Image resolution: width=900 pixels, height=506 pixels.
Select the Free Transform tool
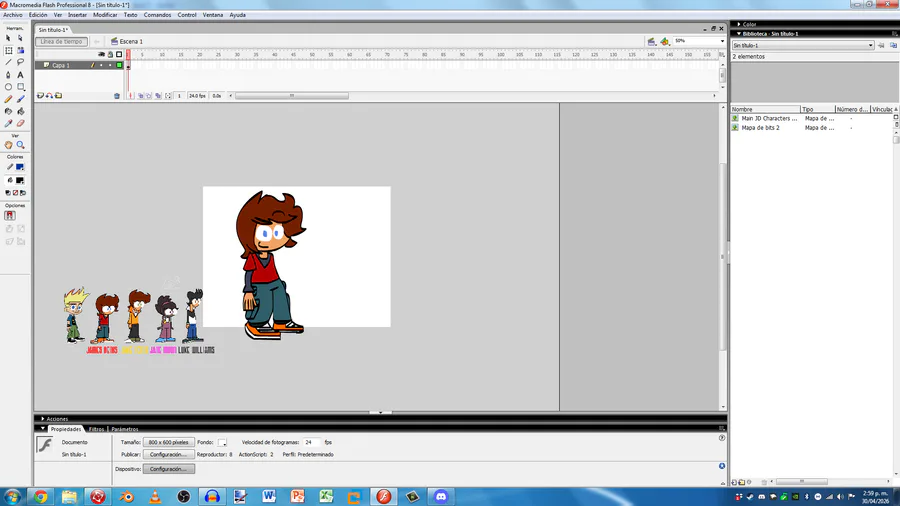point(8,50)
